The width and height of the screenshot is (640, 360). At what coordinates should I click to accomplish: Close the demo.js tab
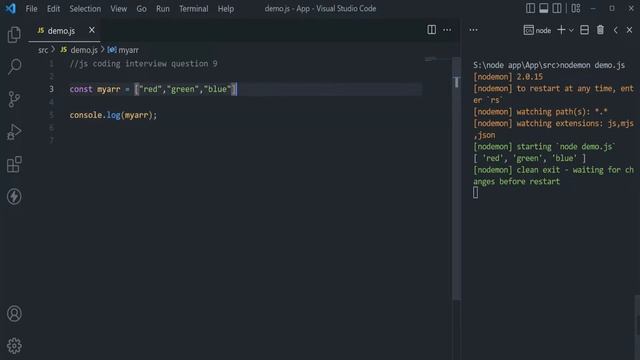(92, 30)
